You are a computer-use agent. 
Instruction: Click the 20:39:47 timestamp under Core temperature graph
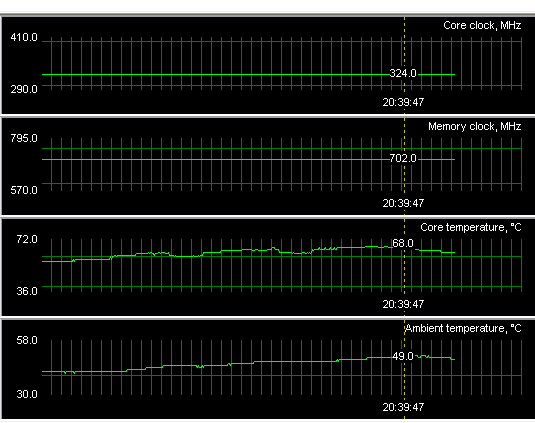pyautogui.click(x=403, y=304)
